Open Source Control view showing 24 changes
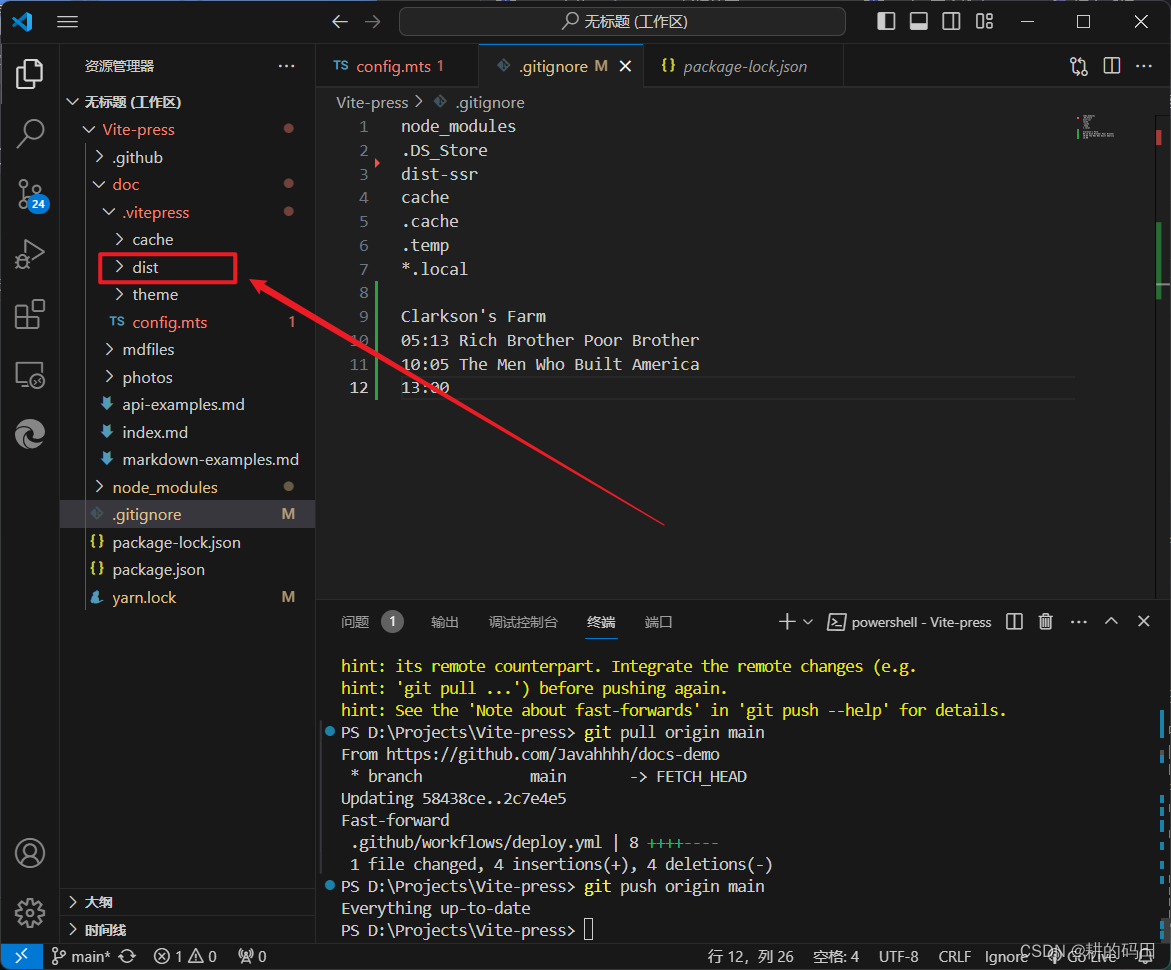Viewport: 1171px width, 970px height. coord(30,193)
